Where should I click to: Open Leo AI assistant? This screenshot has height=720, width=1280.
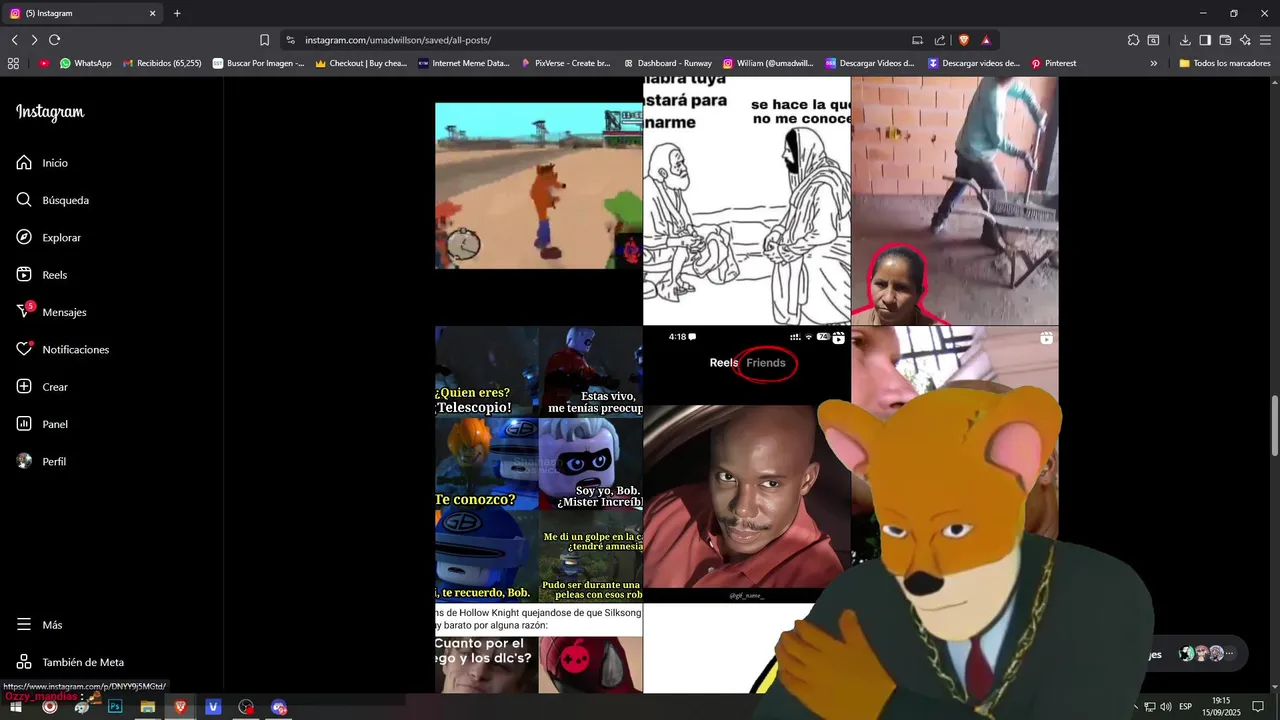click(1245, 40)
